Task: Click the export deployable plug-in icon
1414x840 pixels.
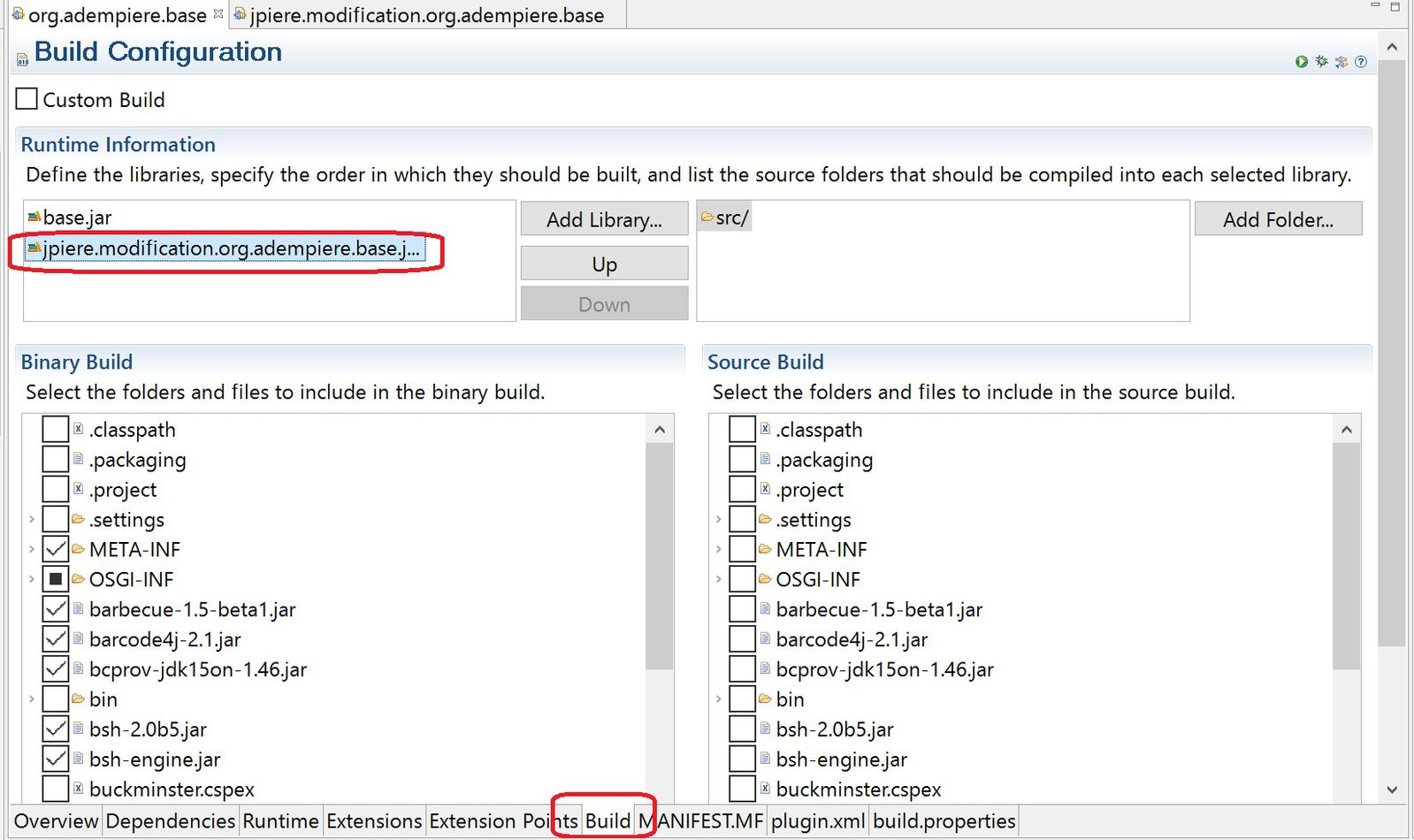Action: (x=1341, y=62)
